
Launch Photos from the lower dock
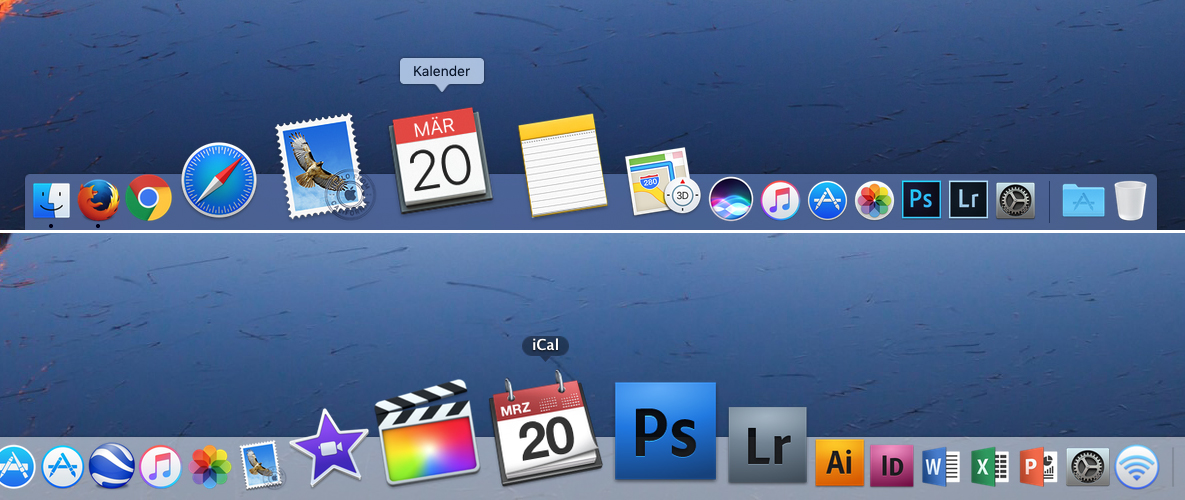click(x=210, y=467)
